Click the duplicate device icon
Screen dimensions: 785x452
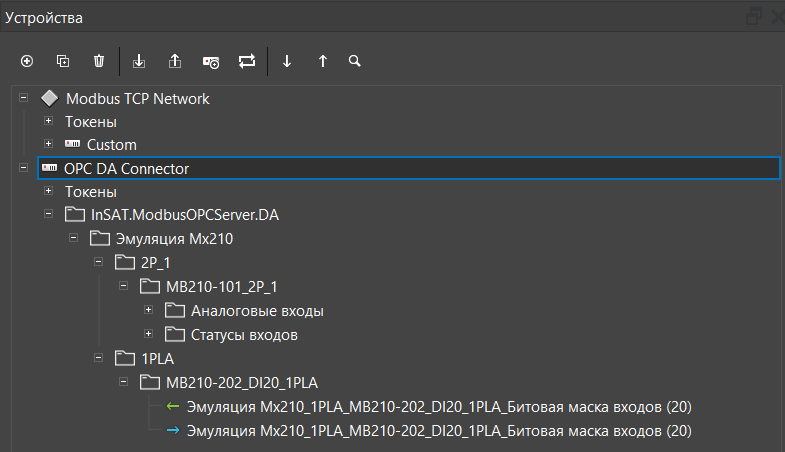tap(63, 61)
